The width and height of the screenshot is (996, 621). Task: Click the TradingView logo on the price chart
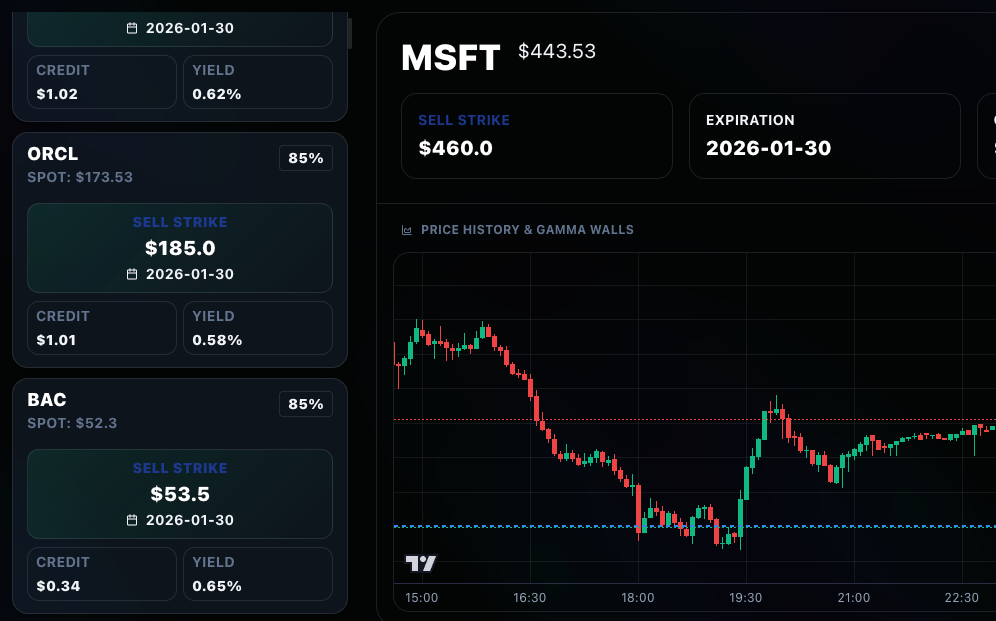coord(420,563)
